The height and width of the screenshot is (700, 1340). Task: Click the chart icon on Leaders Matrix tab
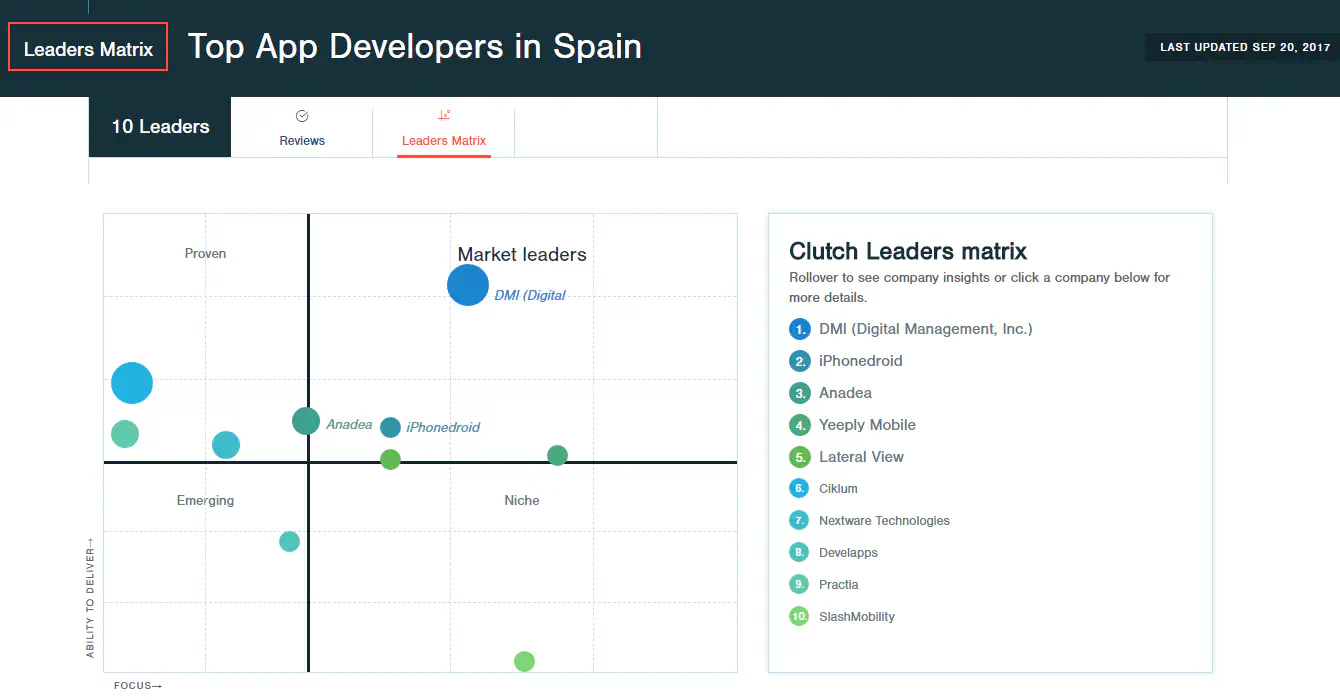point(443,115)
